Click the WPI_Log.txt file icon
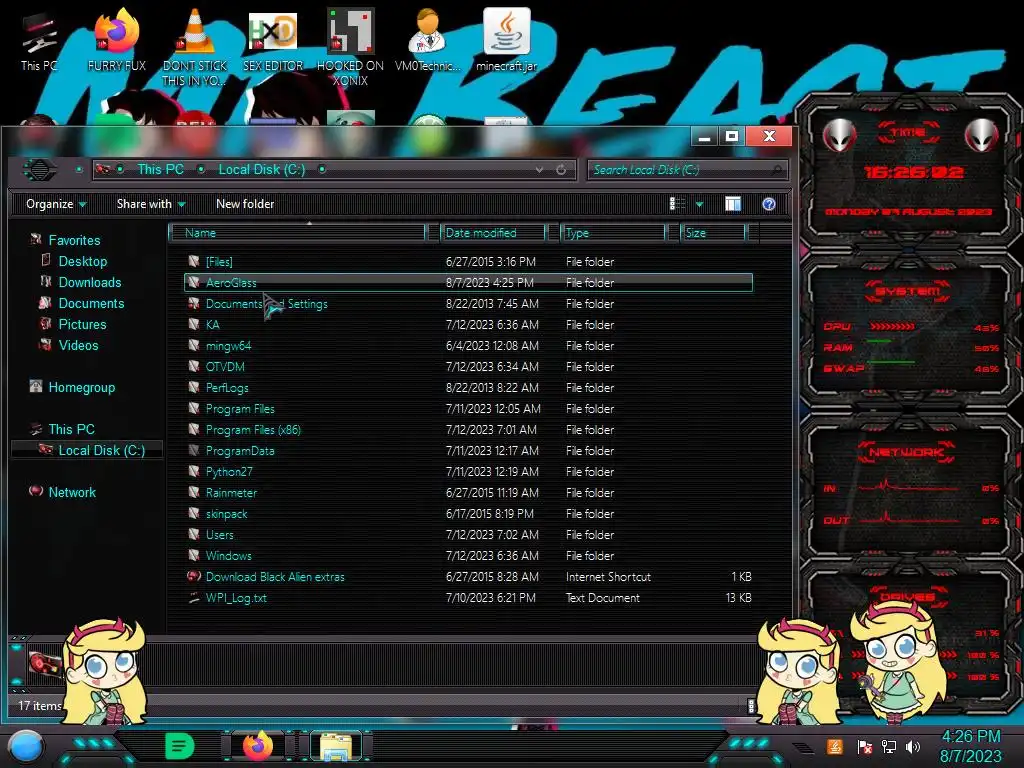Viewport: 1024px width, 768px height. click(193, 597)
